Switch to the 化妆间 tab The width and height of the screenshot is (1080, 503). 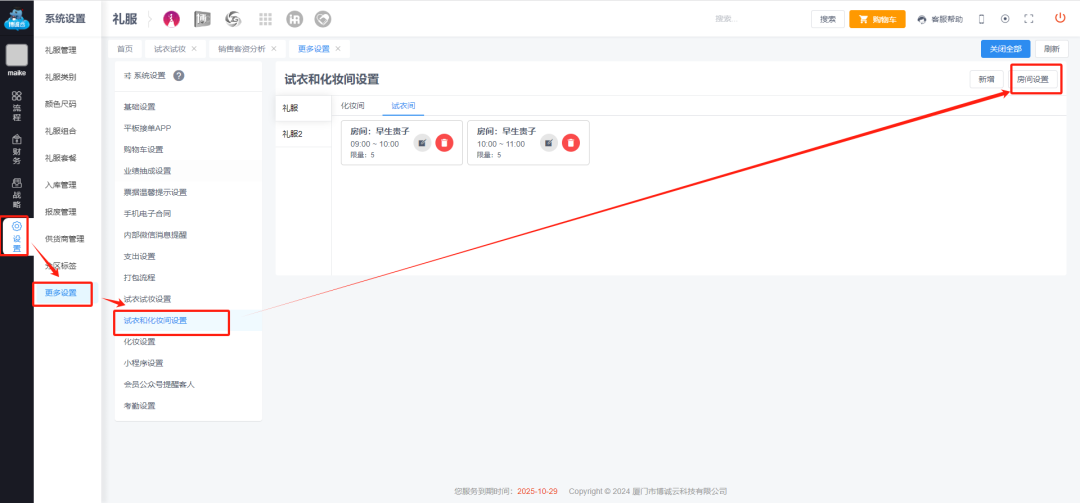tap(353, 105)
